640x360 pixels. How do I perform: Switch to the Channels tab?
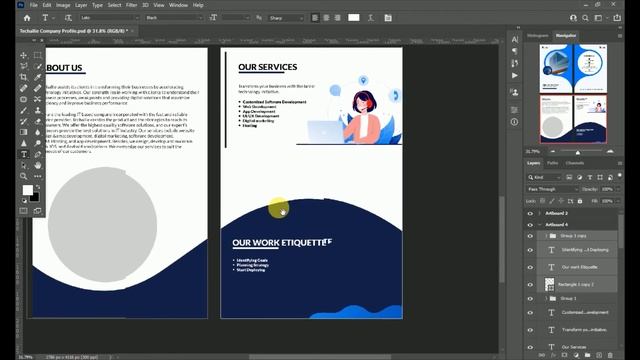click(x=575, y=163)
